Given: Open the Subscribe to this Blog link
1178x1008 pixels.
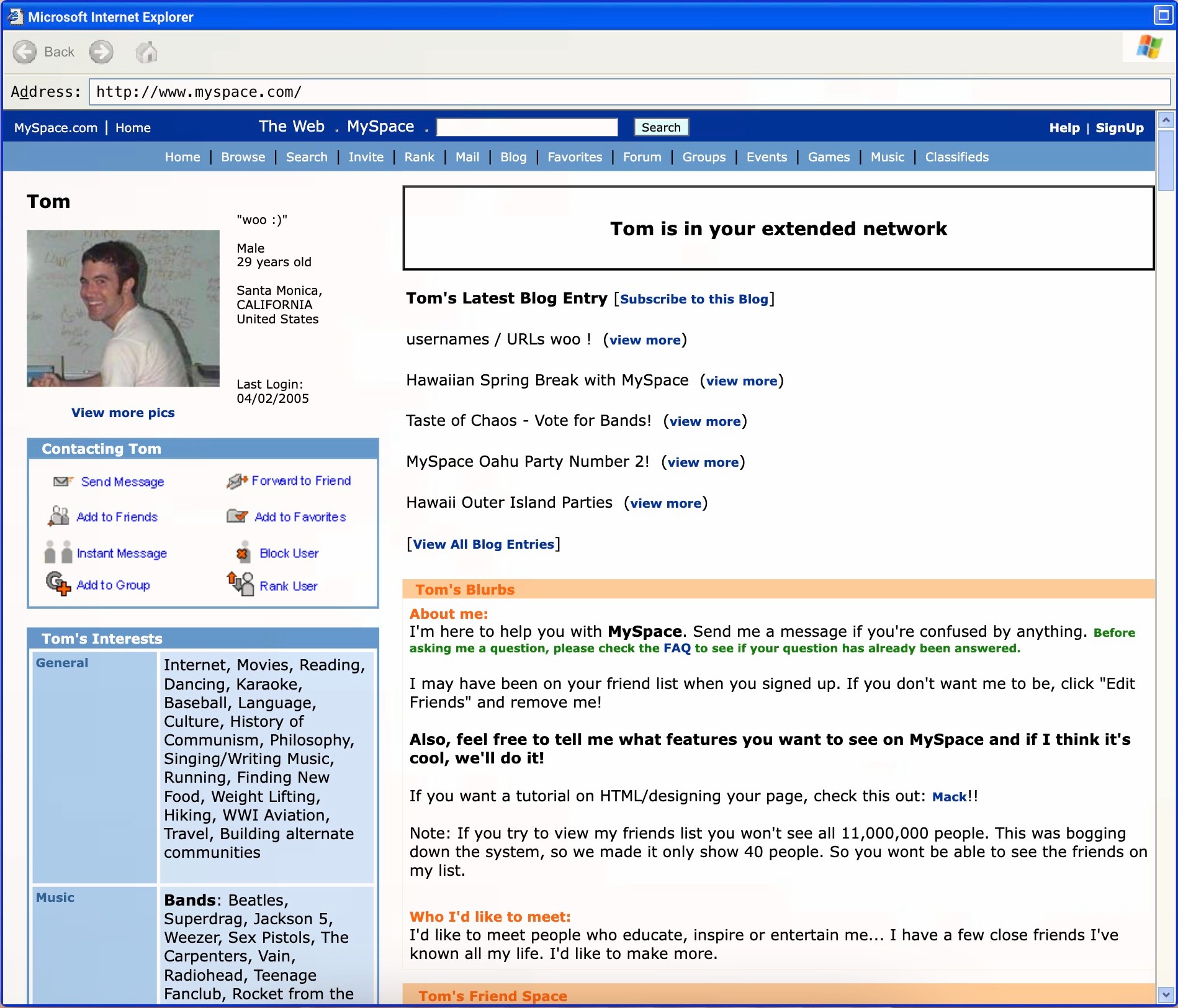Looking at the screenshot, I should [694, 299].
